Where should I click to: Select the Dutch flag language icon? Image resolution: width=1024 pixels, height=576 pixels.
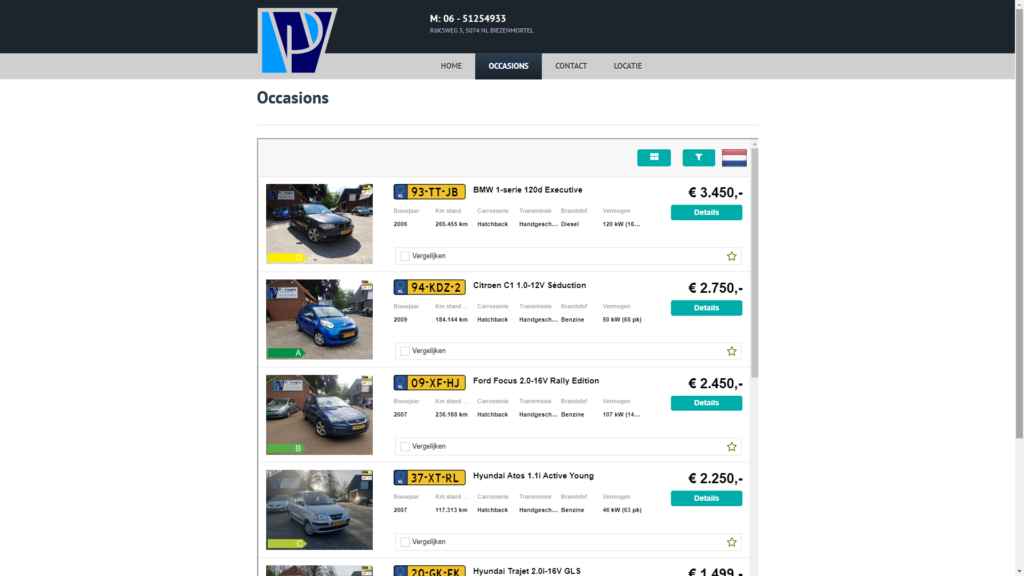point(734,157)
